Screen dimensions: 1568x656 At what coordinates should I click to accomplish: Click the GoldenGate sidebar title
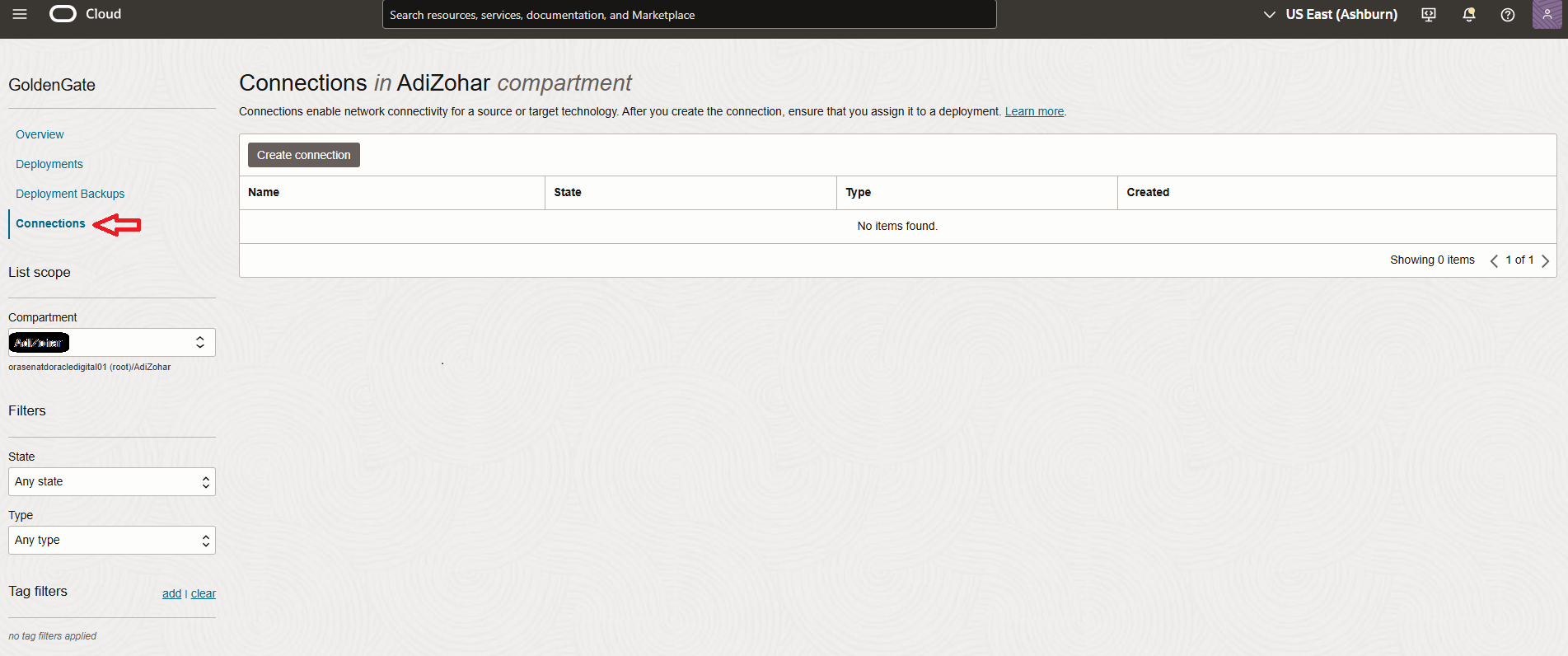pos(52,85)
